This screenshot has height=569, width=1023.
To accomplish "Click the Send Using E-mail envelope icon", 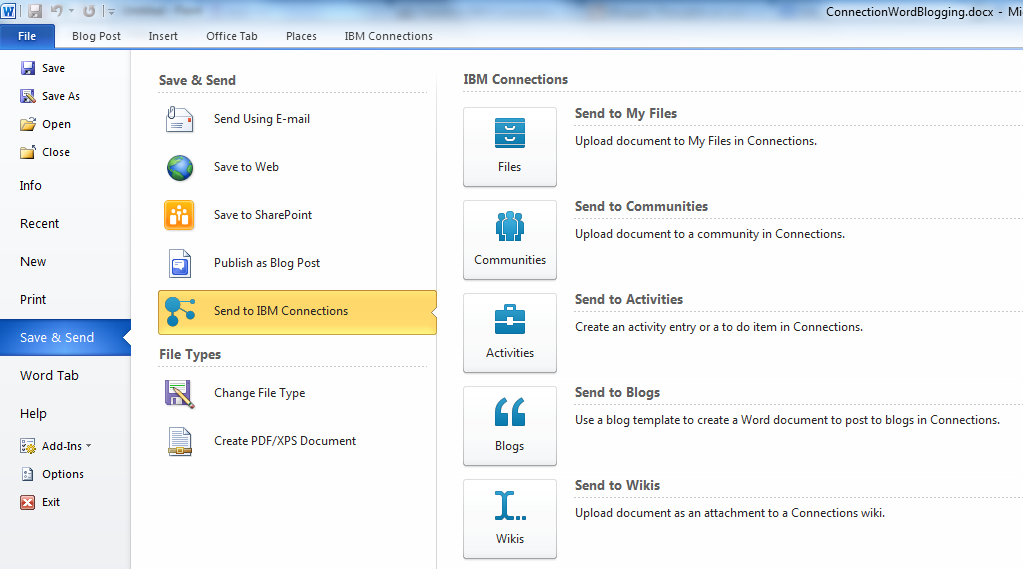I will pos(179,119).
